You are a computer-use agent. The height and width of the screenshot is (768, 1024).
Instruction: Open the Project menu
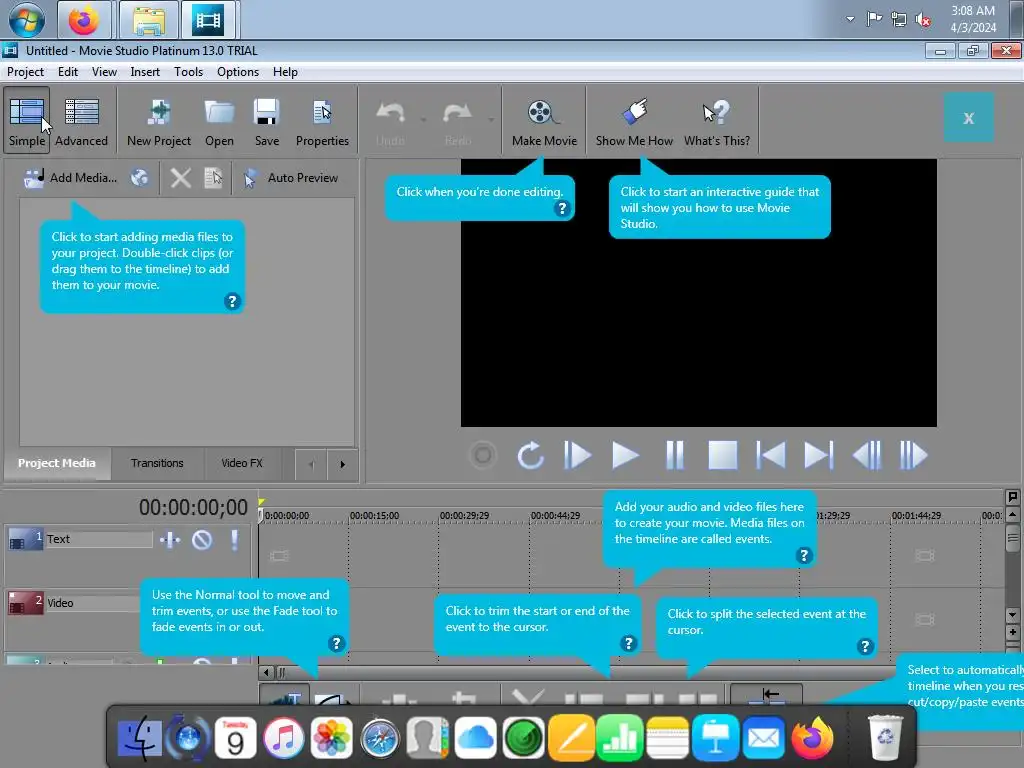click(x=25, y=72)
